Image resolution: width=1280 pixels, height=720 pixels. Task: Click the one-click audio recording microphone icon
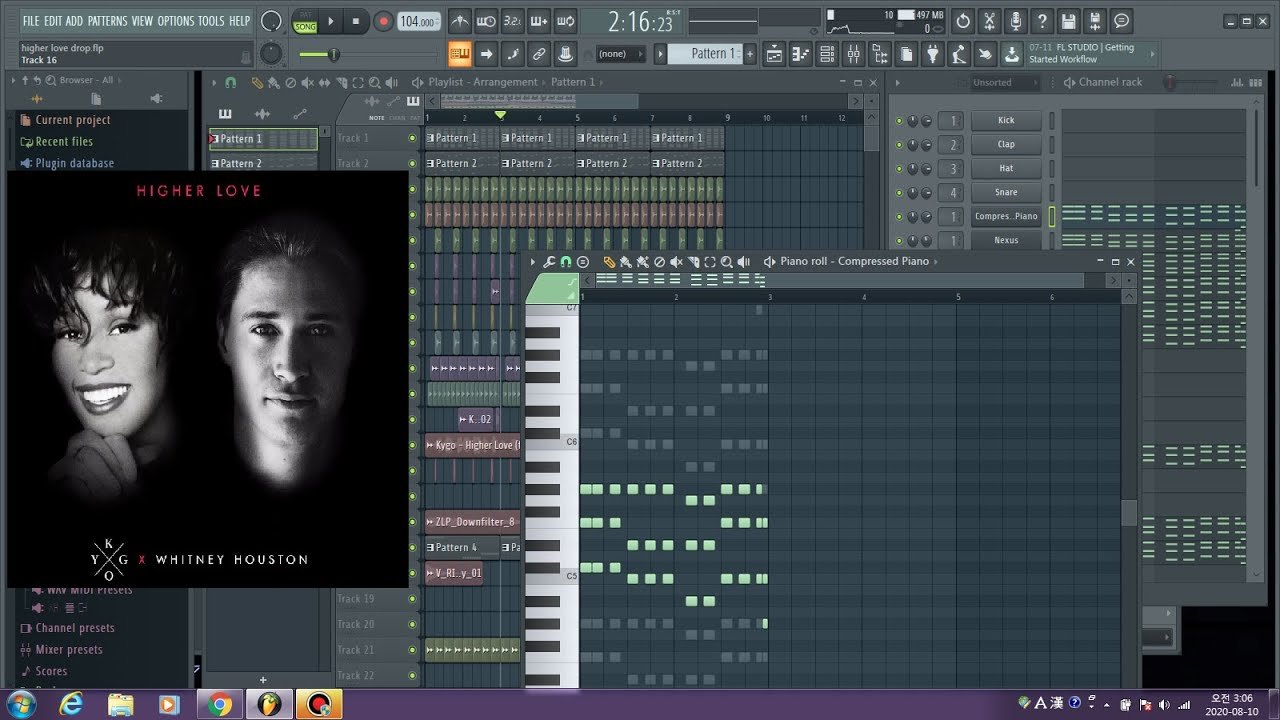click(1015, 21)
